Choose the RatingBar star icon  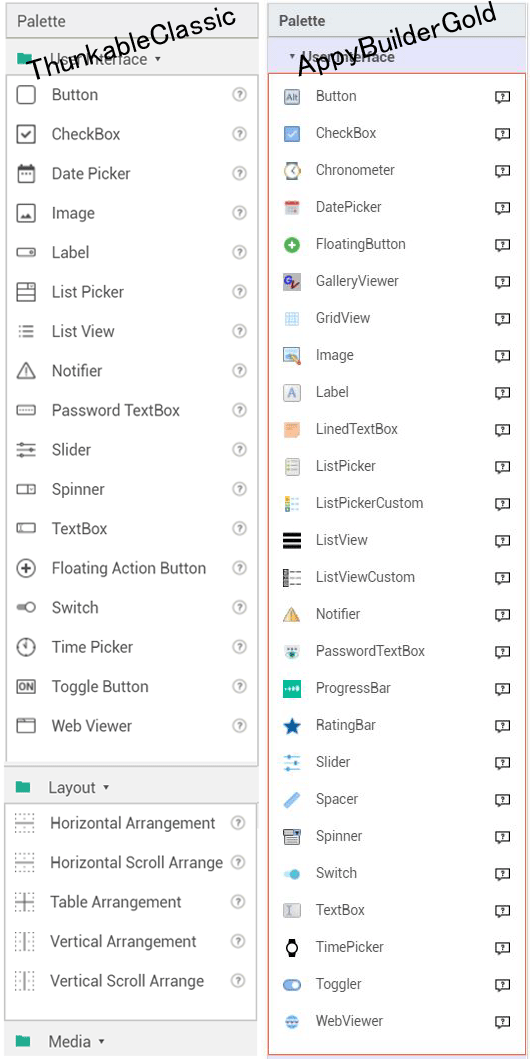click(x=292, y=726)
